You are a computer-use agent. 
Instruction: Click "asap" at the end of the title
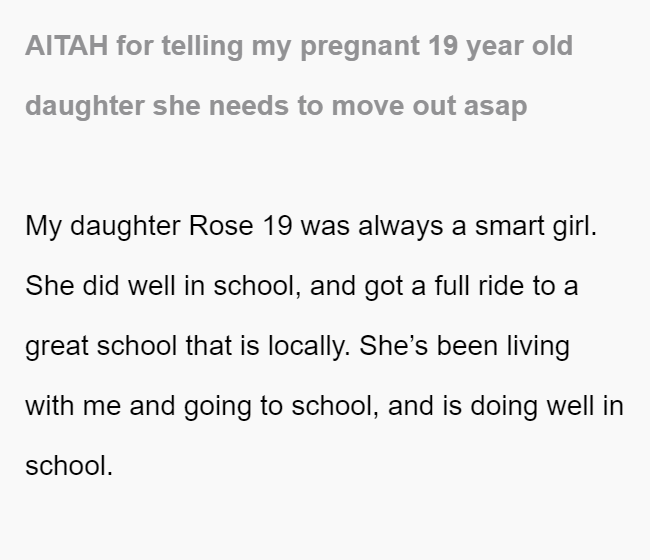[x=495, y=108]
